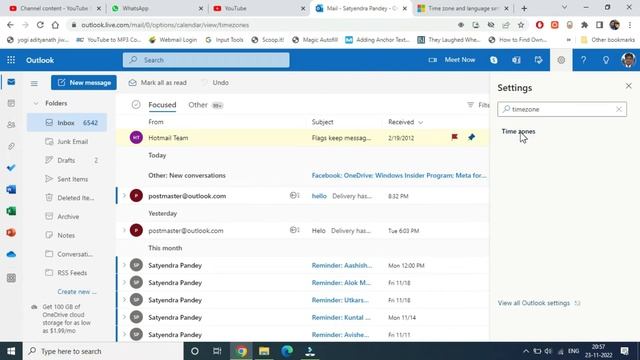Open Mail in the left rail
The image size is (640, 360).
pyautogui.click(x=11, y=82)
